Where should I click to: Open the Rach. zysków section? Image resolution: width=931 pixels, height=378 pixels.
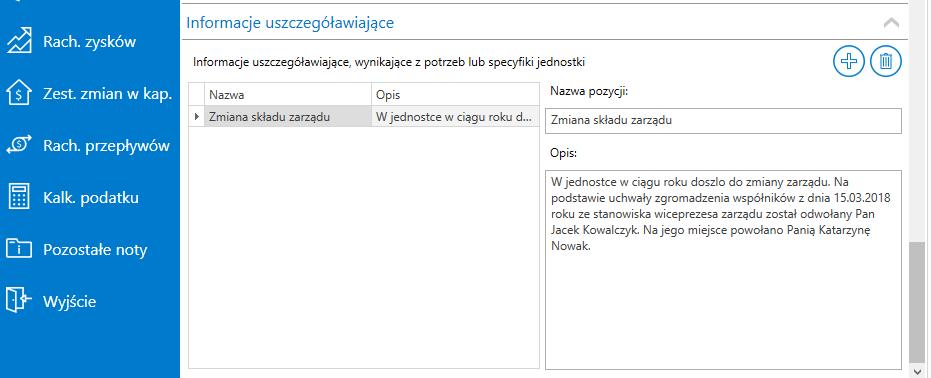coord(90,42)
